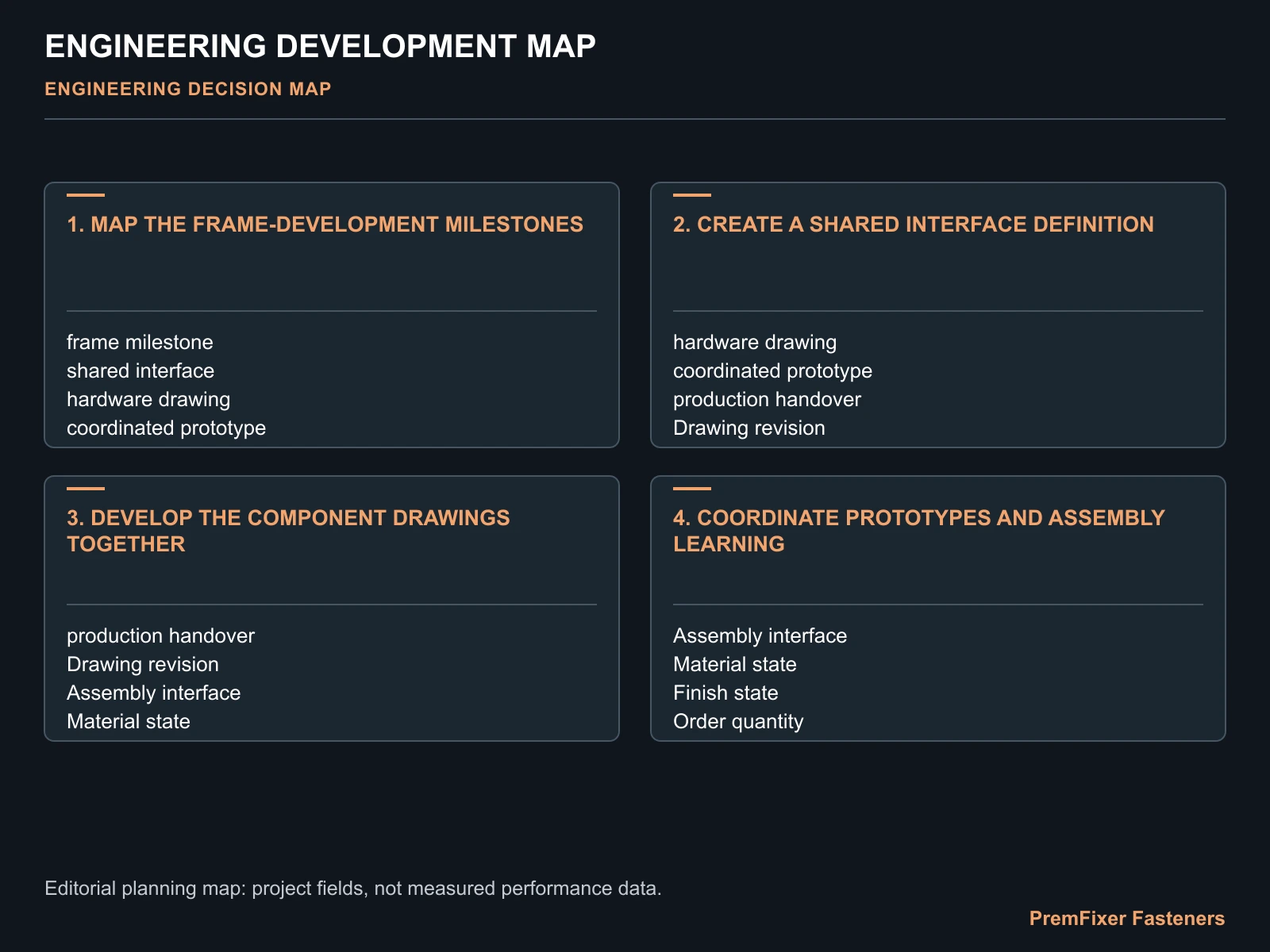The width and height of the screenshot is (1270, 952).
Task: Click "Finish state" in card 4
Action: pyautogui.click(x=725, y=693)
